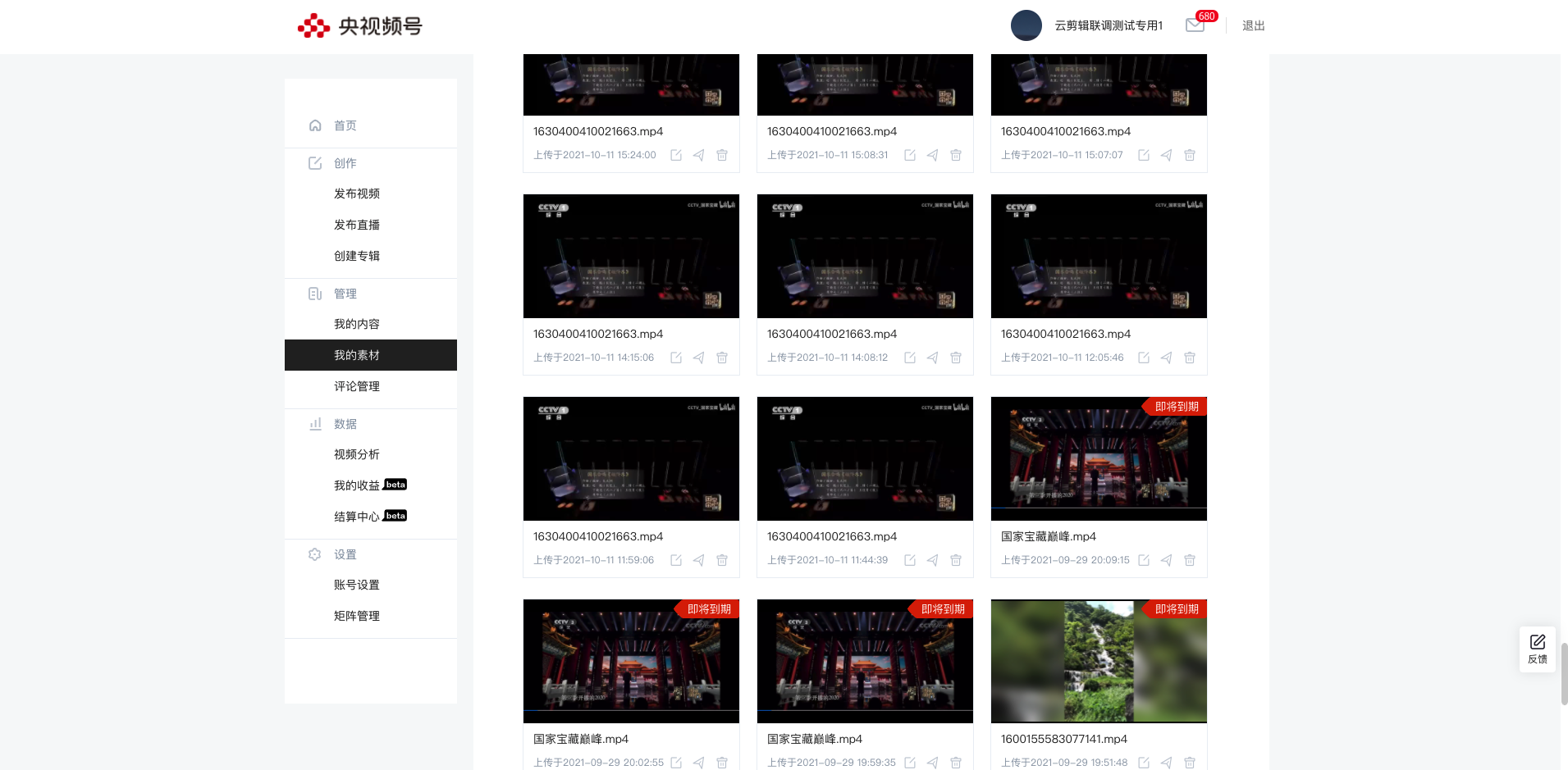
Task: Open thumbnail of 国家宝藏巅峰.mp4 uploaded 20:09:15
Action: click(1099, 458)
